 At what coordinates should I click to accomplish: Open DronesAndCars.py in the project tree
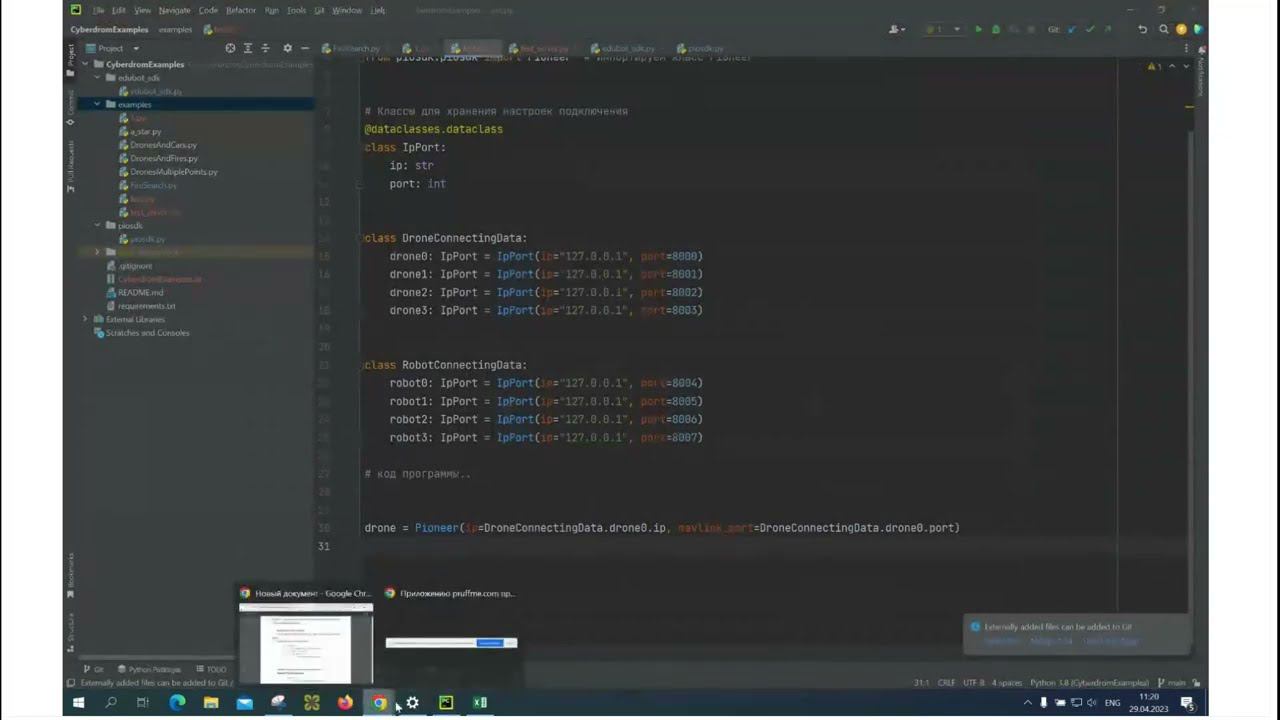tap(163, 145)
